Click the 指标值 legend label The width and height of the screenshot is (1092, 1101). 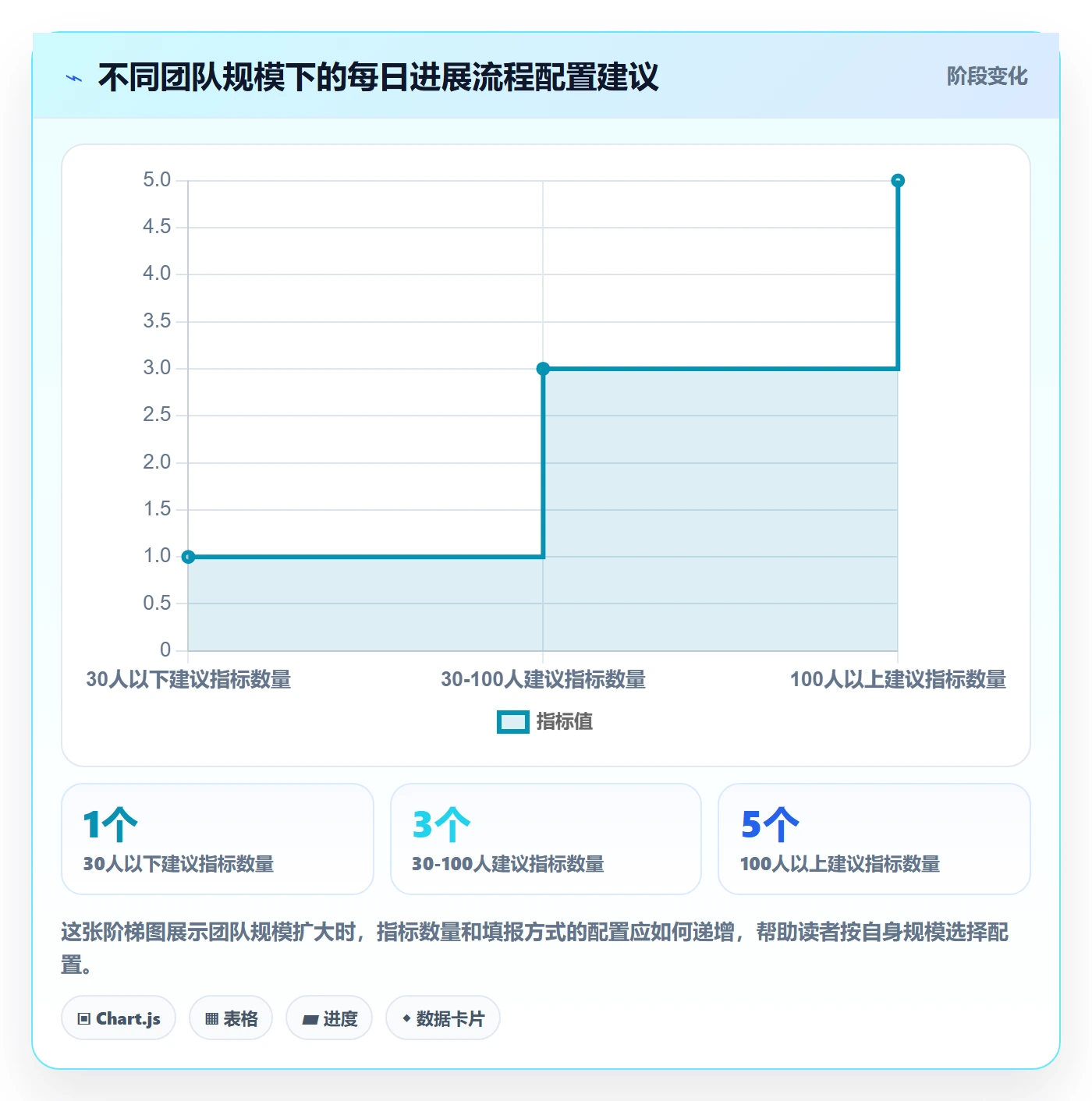(565, 722)
